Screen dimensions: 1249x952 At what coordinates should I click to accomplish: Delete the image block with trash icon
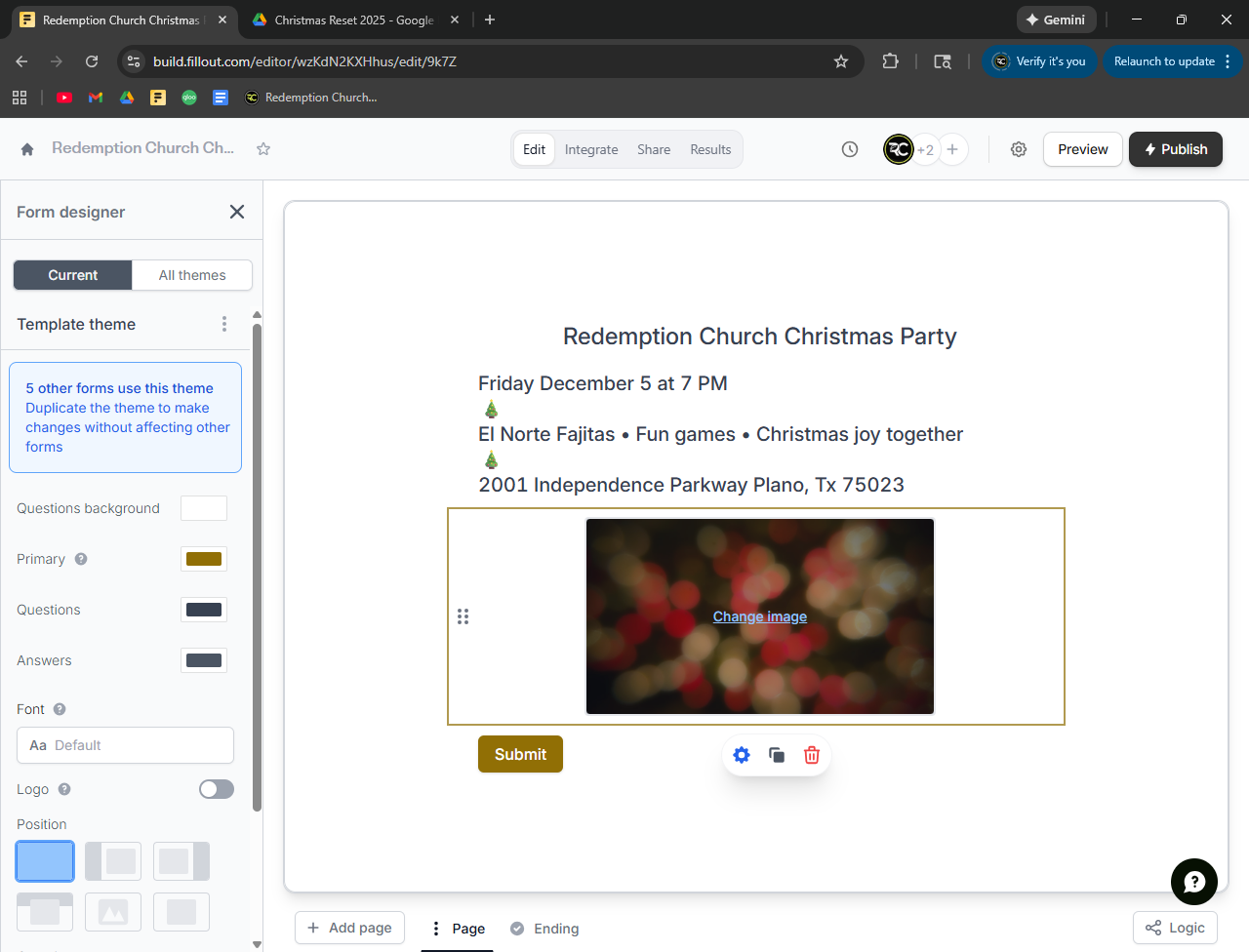[x=812, y=755]
